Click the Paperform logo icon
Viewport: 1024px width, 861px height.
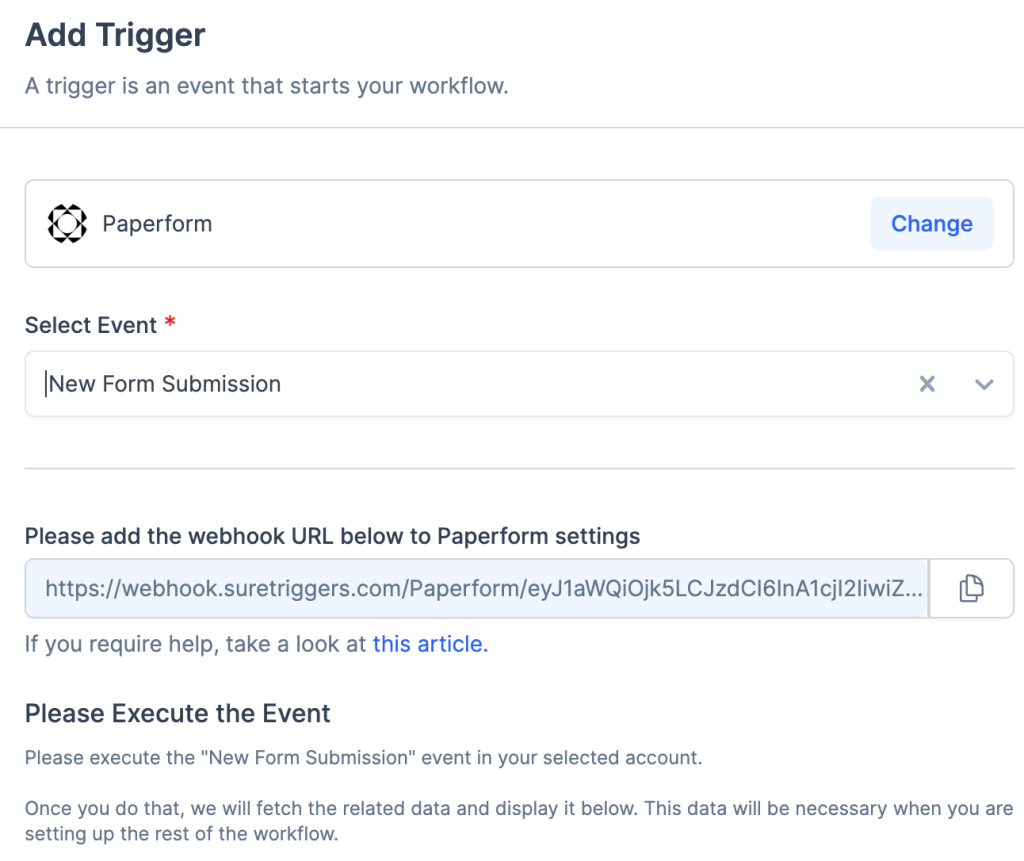point(67,223)
